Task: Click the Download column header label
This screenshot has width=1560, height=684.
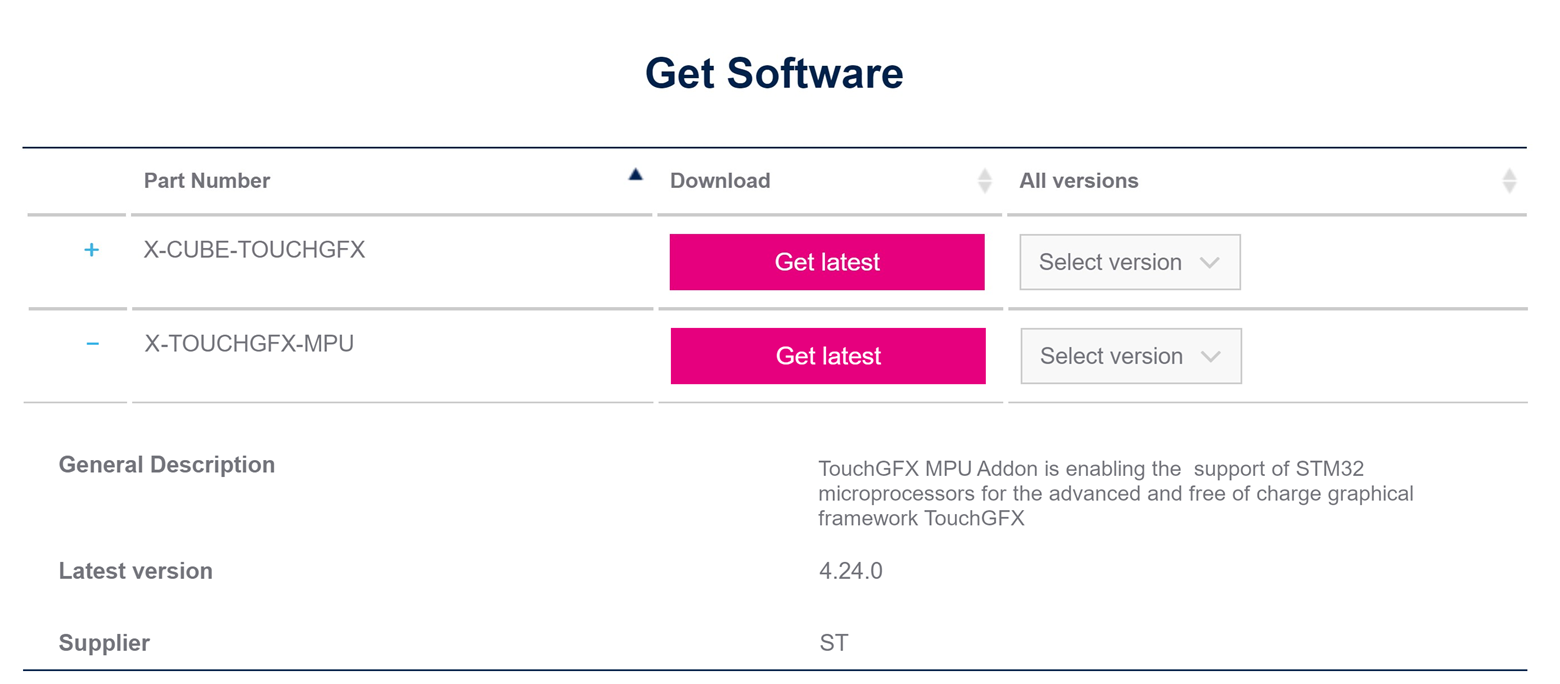Action: [x=720, y=181]
